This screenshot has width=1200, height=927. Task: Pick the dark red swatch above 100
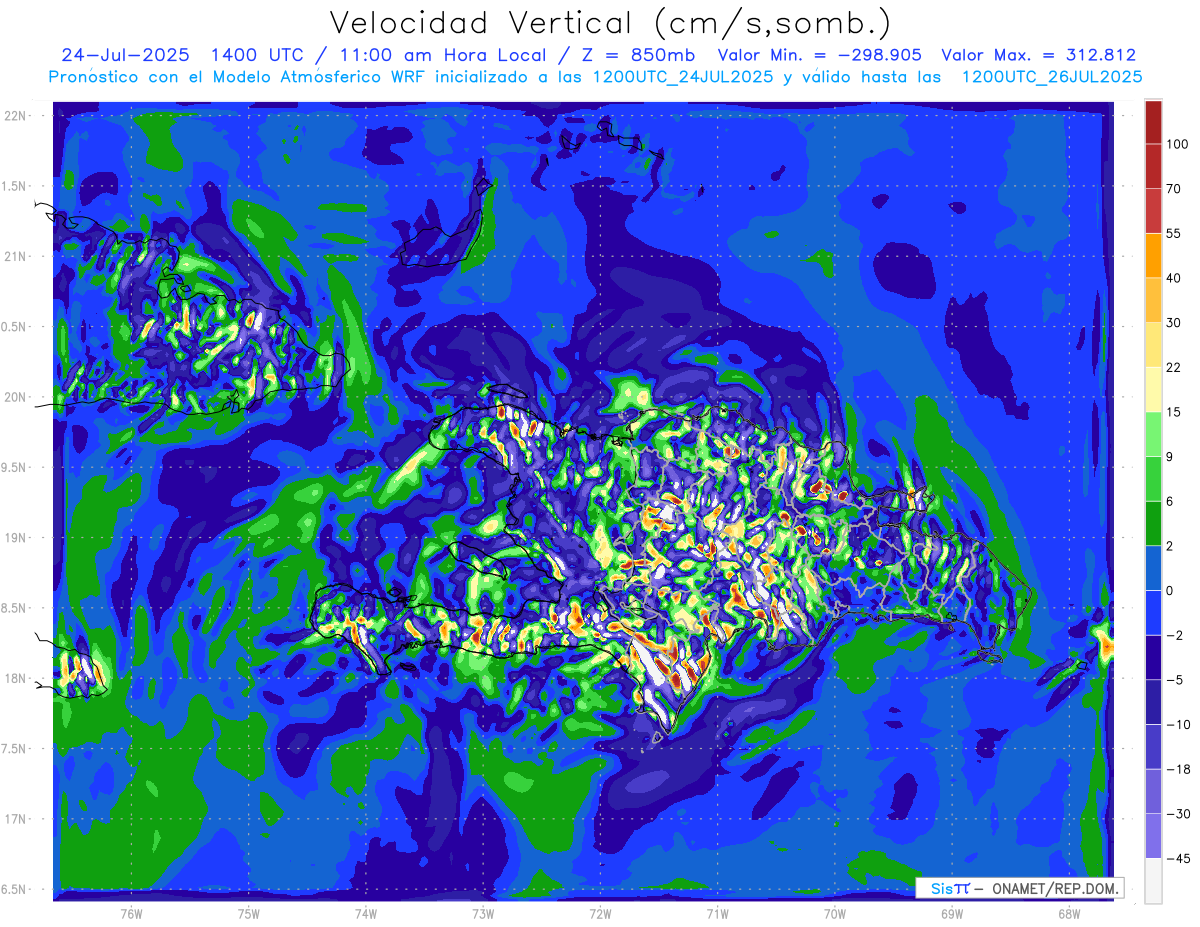[x=1153, y=122]
